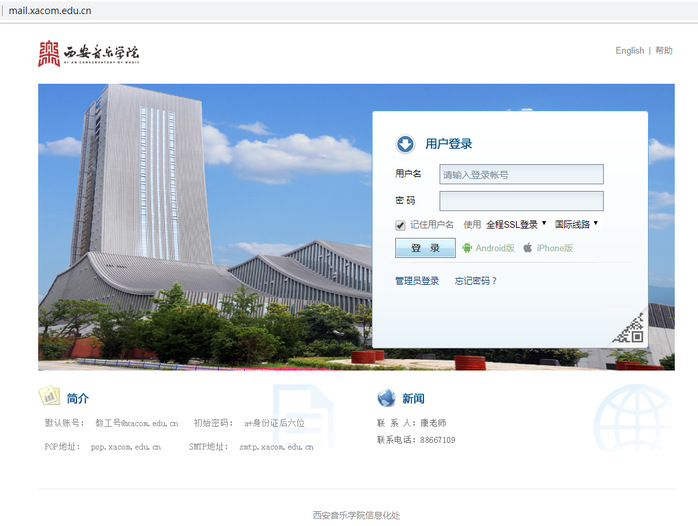Screen dimensions: 698x526
Task: Click the browser address bar URL
Action: [50, 10]
